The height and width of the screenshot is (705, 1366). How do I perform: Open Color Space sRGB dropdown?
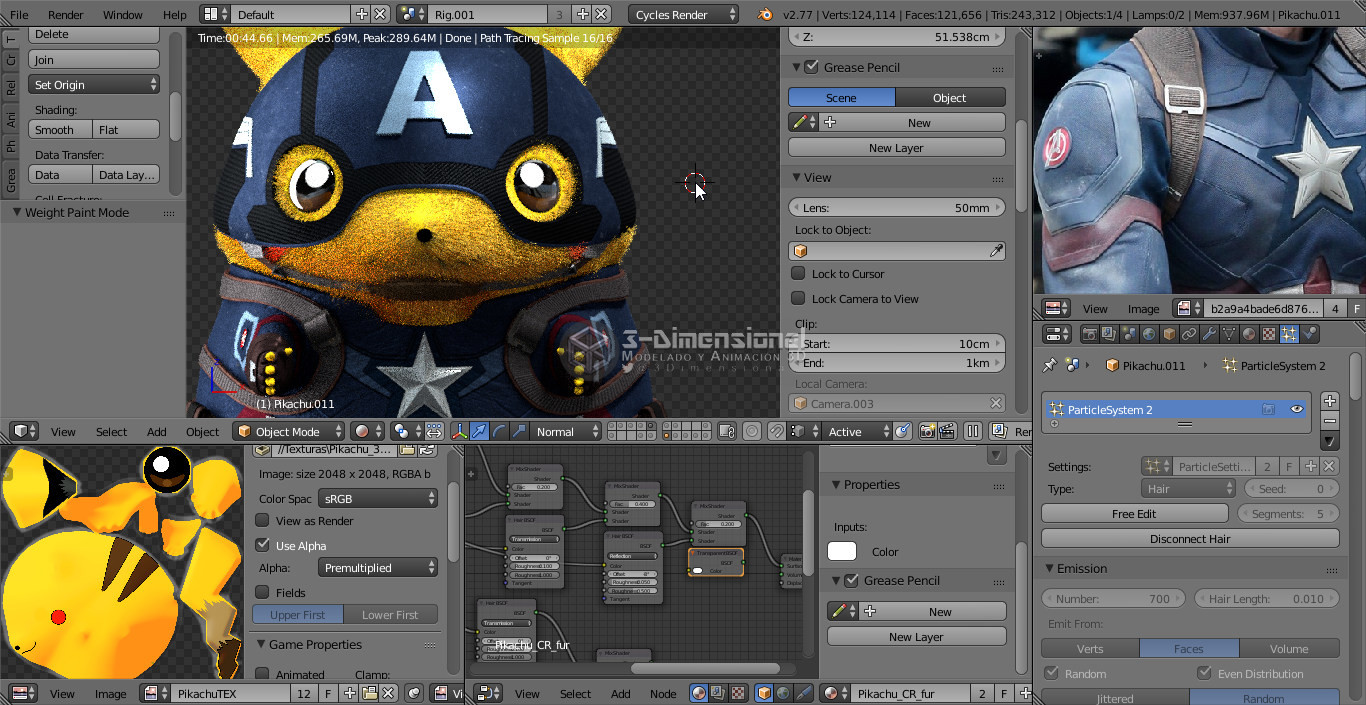[378, 498]
